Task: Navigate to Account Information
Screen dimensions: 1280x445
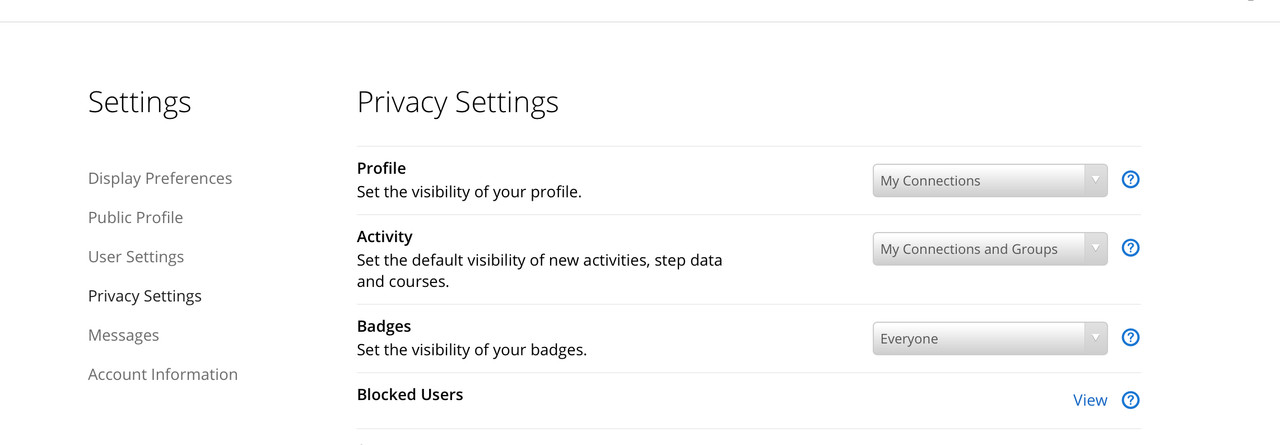Action: (x=163, y=374)
